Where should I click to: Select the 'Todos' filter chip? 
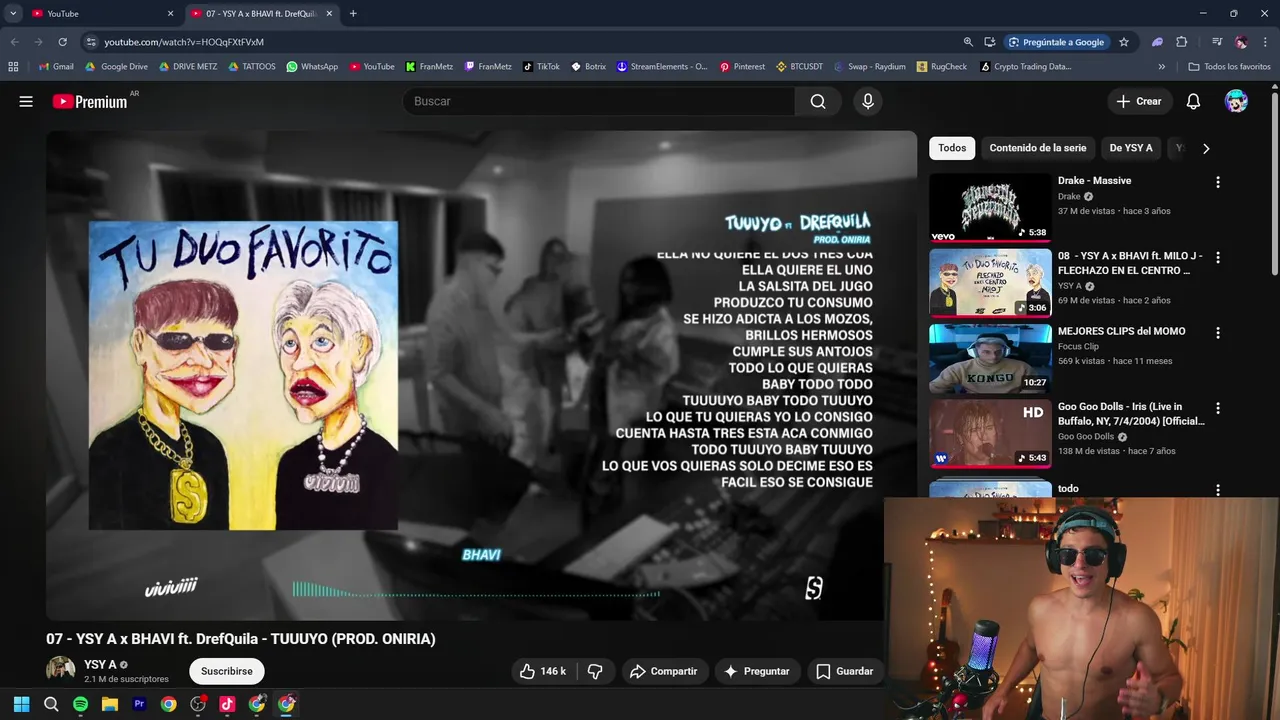(952, 148)
